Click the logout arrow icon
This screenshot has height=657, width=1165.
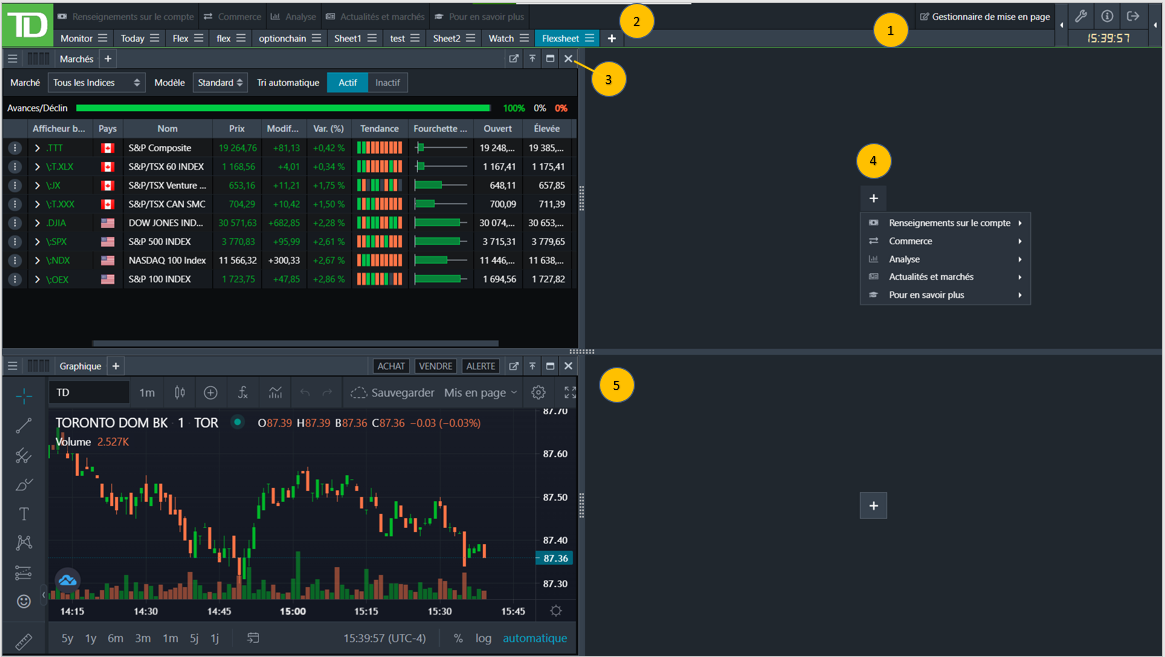(x=1133, y=16)
